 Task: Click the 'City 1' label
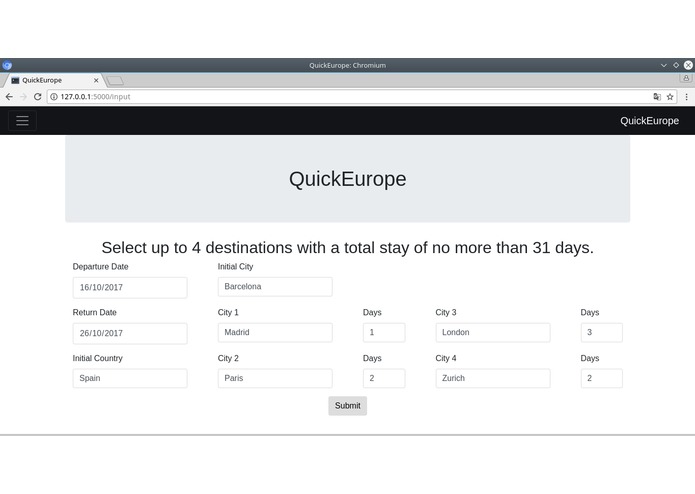[x=228, y=312]
